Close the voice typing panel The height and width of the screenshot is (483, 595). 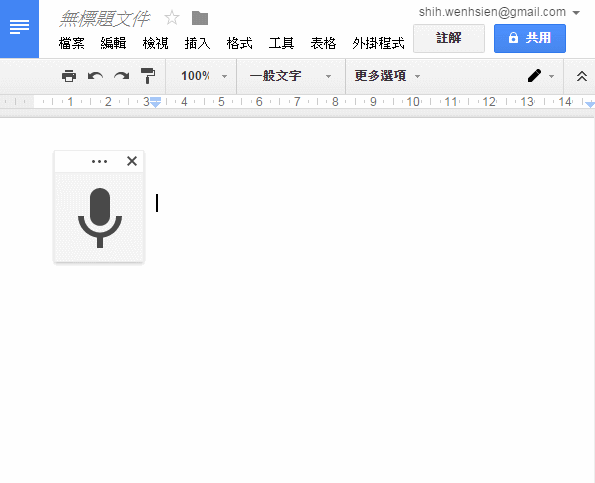tap(132, 161)
